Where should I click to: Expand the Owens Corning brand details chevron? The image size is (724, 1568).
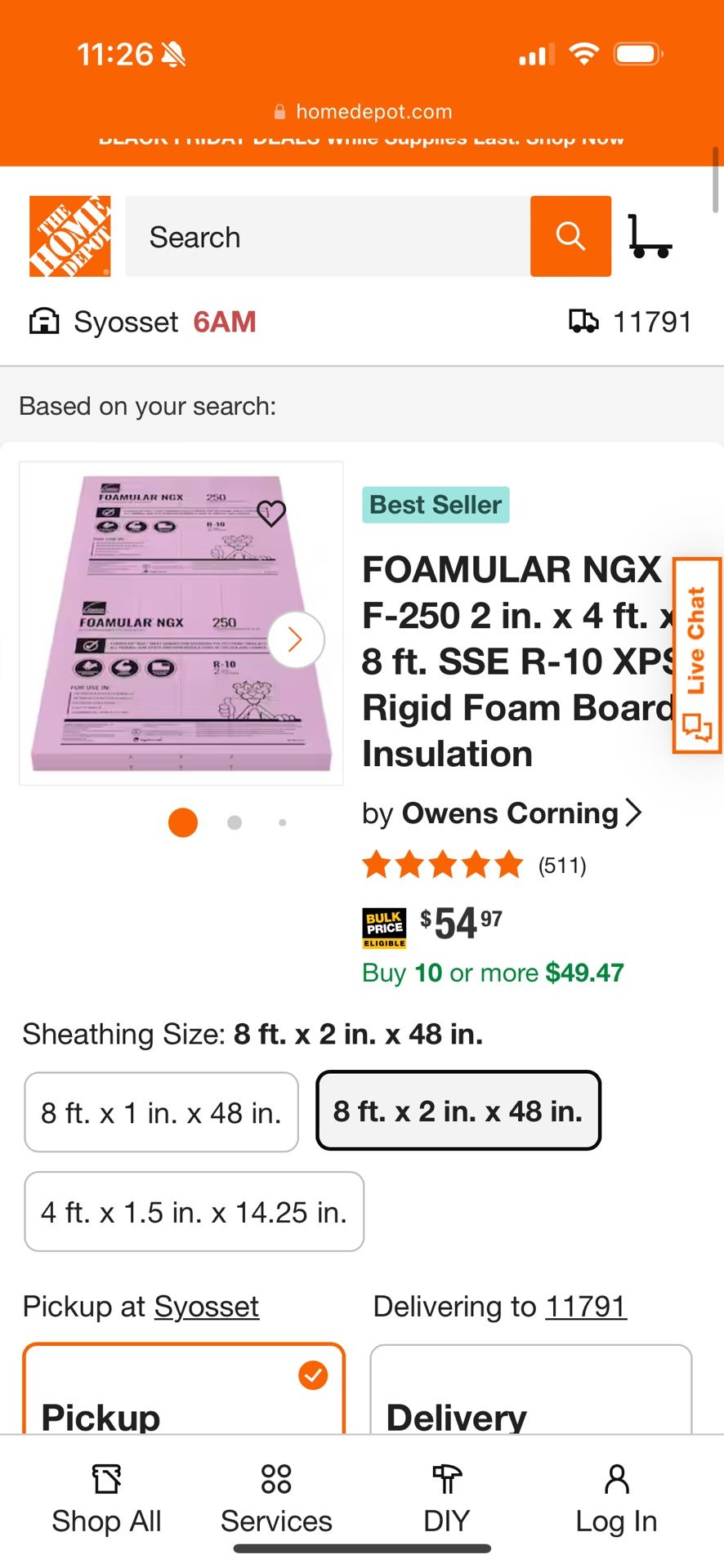pos(635,813)
